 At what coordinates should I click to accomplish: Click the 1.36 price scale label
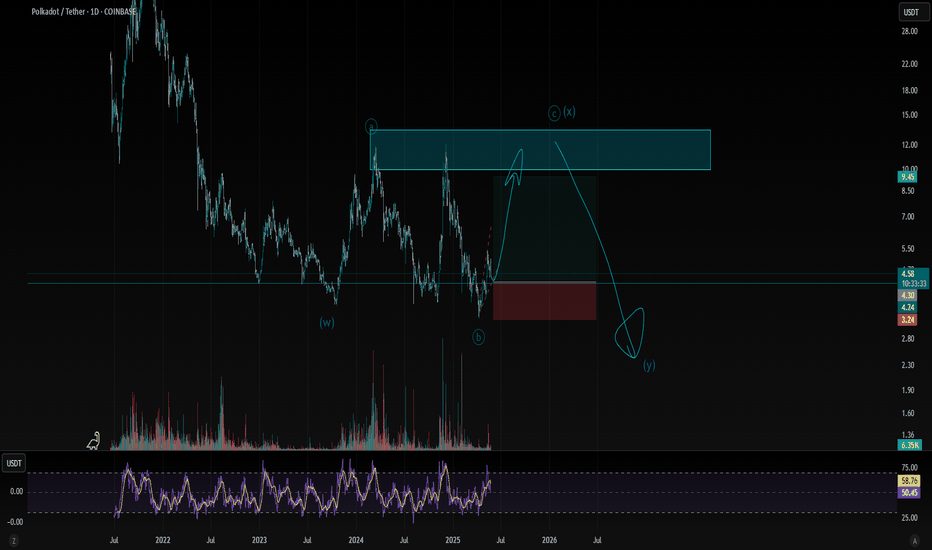(x=908, y=435)
